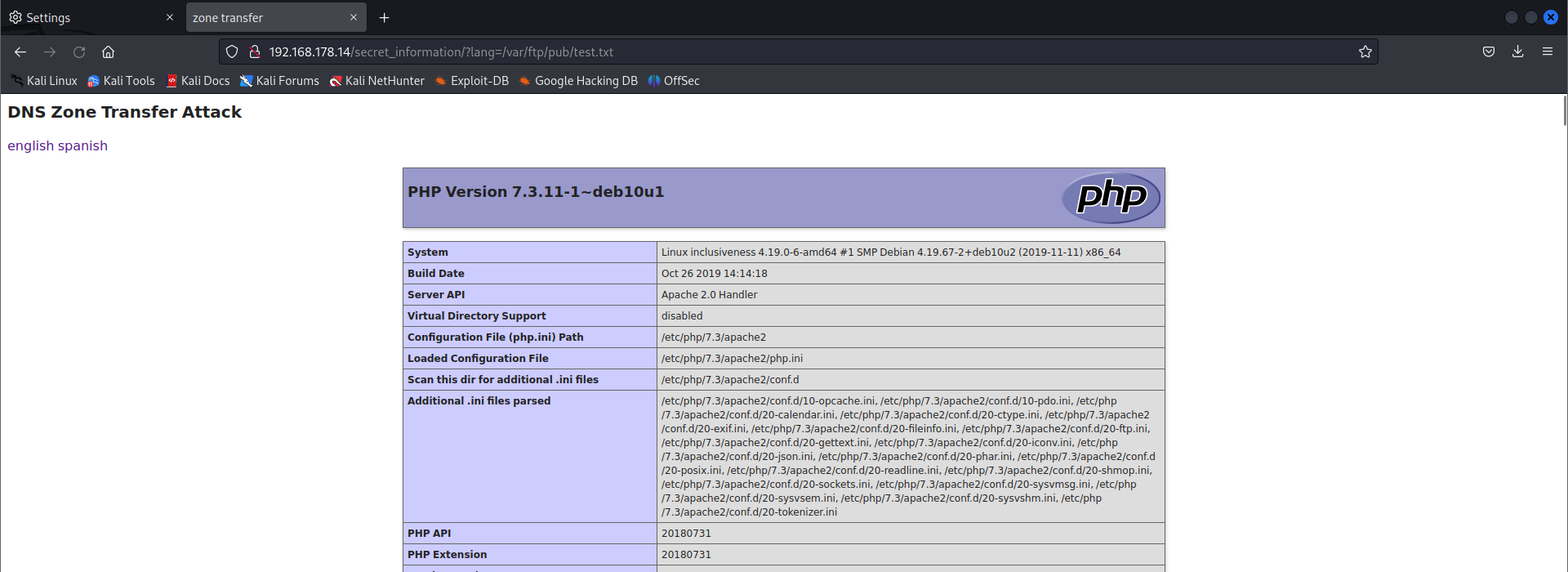The width and height of the screenshot is (1568, 572).
Task: Click 'Scan this dir for additional .ini files'
Action: [x=503, y=380]
